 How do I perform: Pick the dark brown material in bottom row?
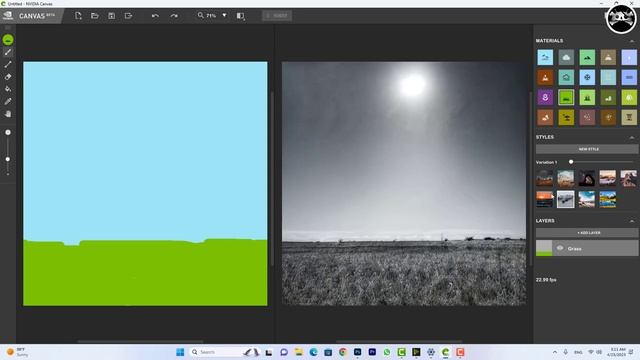pyautogui.click(x=608, y=118)
